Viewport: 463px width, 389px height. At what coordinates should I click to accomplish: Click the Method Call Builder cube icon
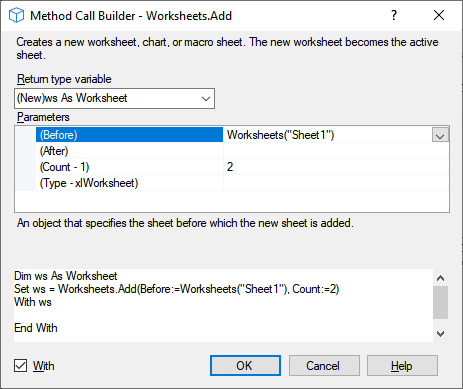pos(16,15)
